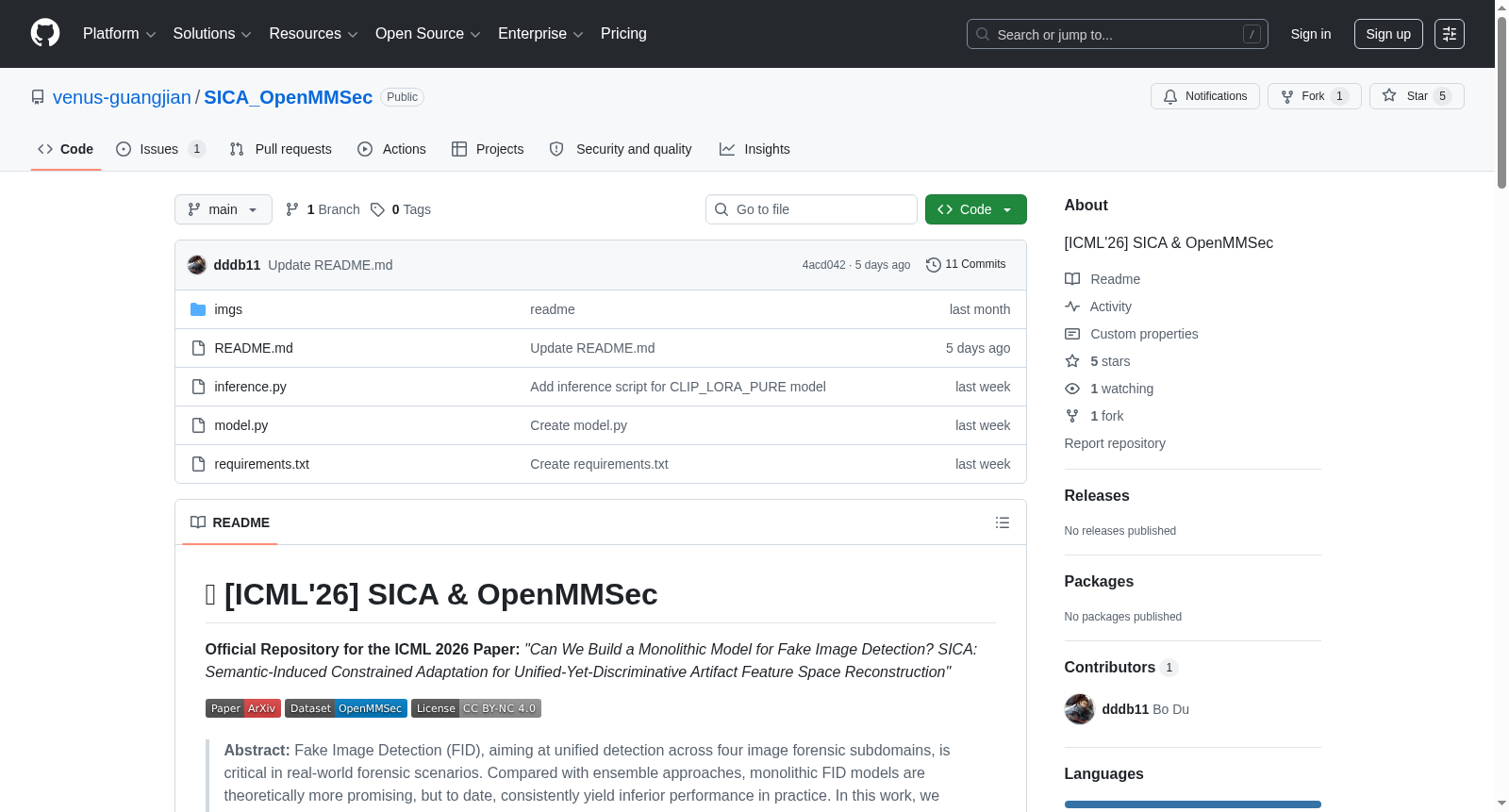Open the main branch selector dropdown
The width and height of the screenshot is (1509, 812).
tap(224, 209)
